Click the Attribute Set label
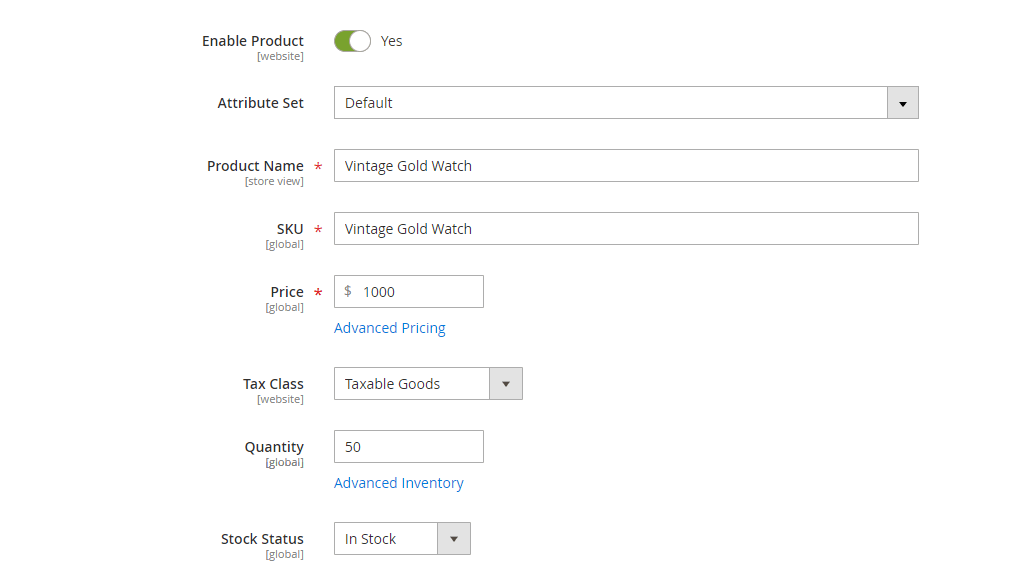 coord(260,103)
